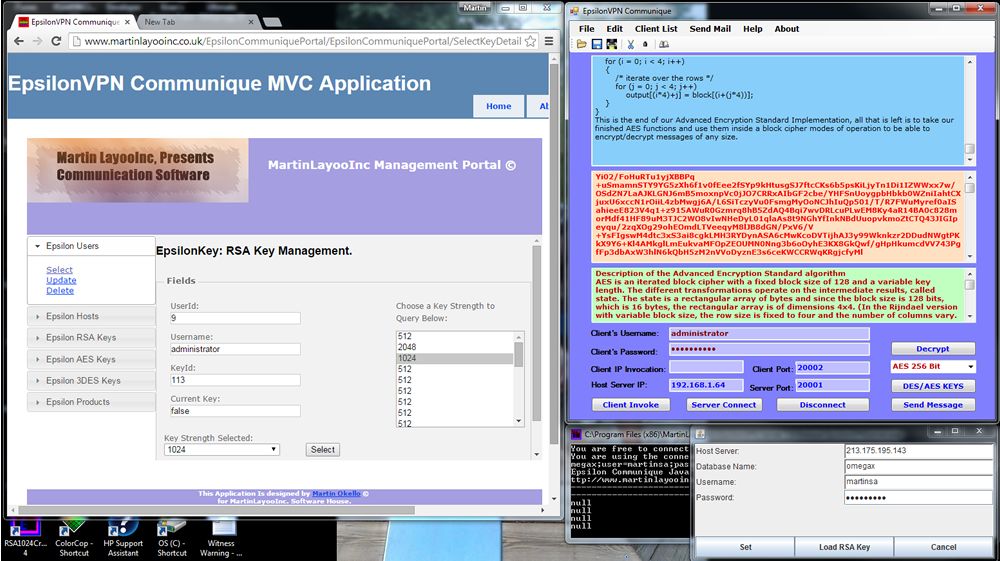Go back using the browser back arrow
Screen dimensions: 1000x561
point(18,41)
